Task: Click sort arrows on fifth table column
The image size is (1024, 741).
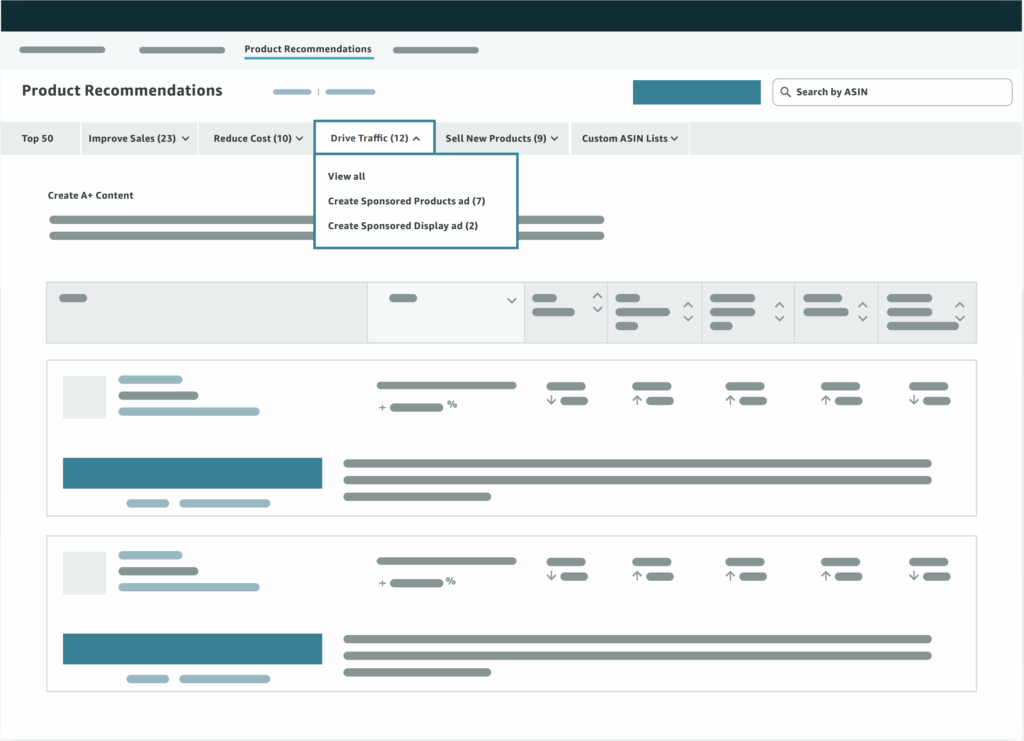Action: click(779, 311)
